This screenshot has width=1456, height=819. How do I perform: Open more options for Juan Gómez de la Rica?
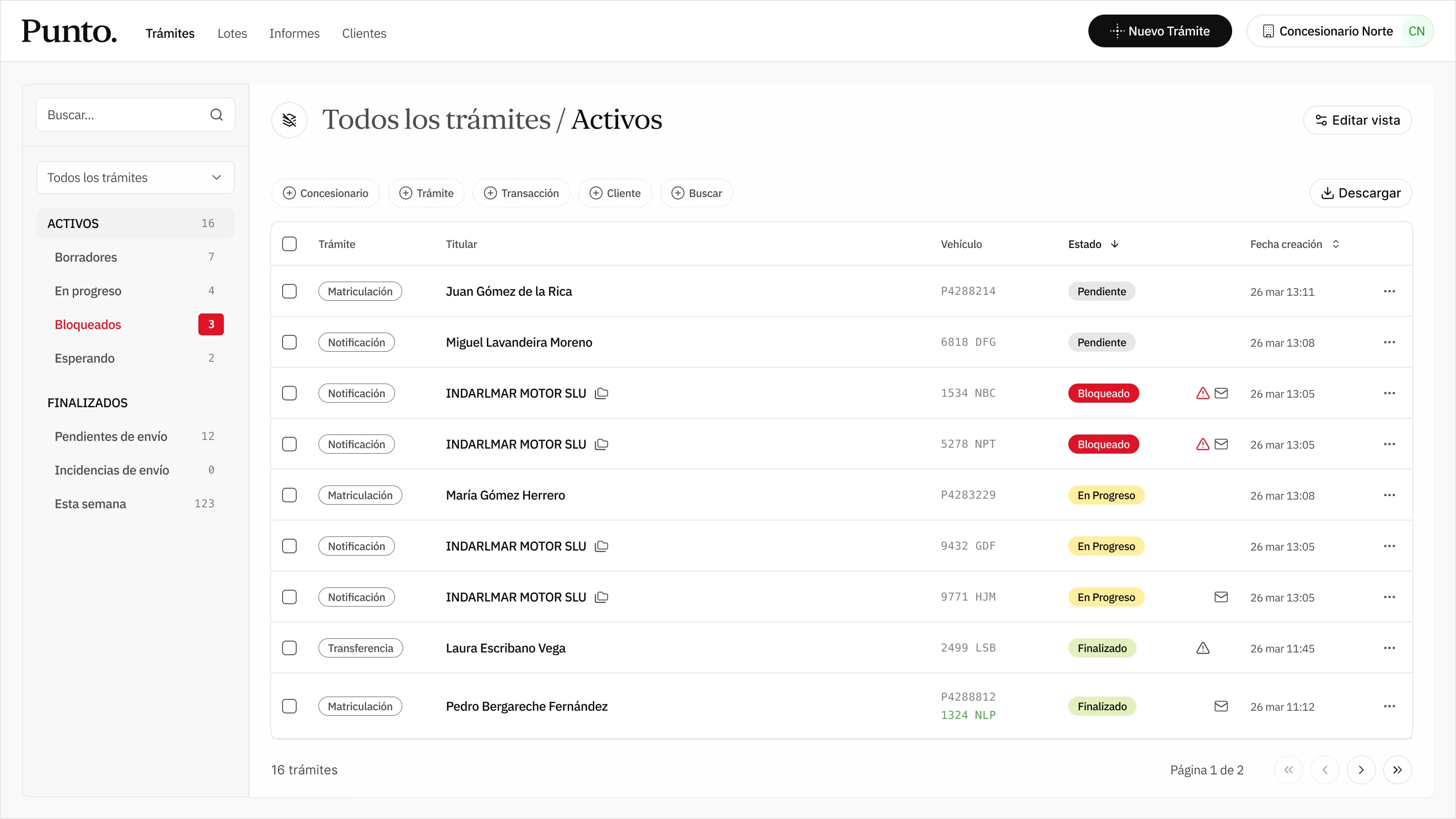(1389, 291)
